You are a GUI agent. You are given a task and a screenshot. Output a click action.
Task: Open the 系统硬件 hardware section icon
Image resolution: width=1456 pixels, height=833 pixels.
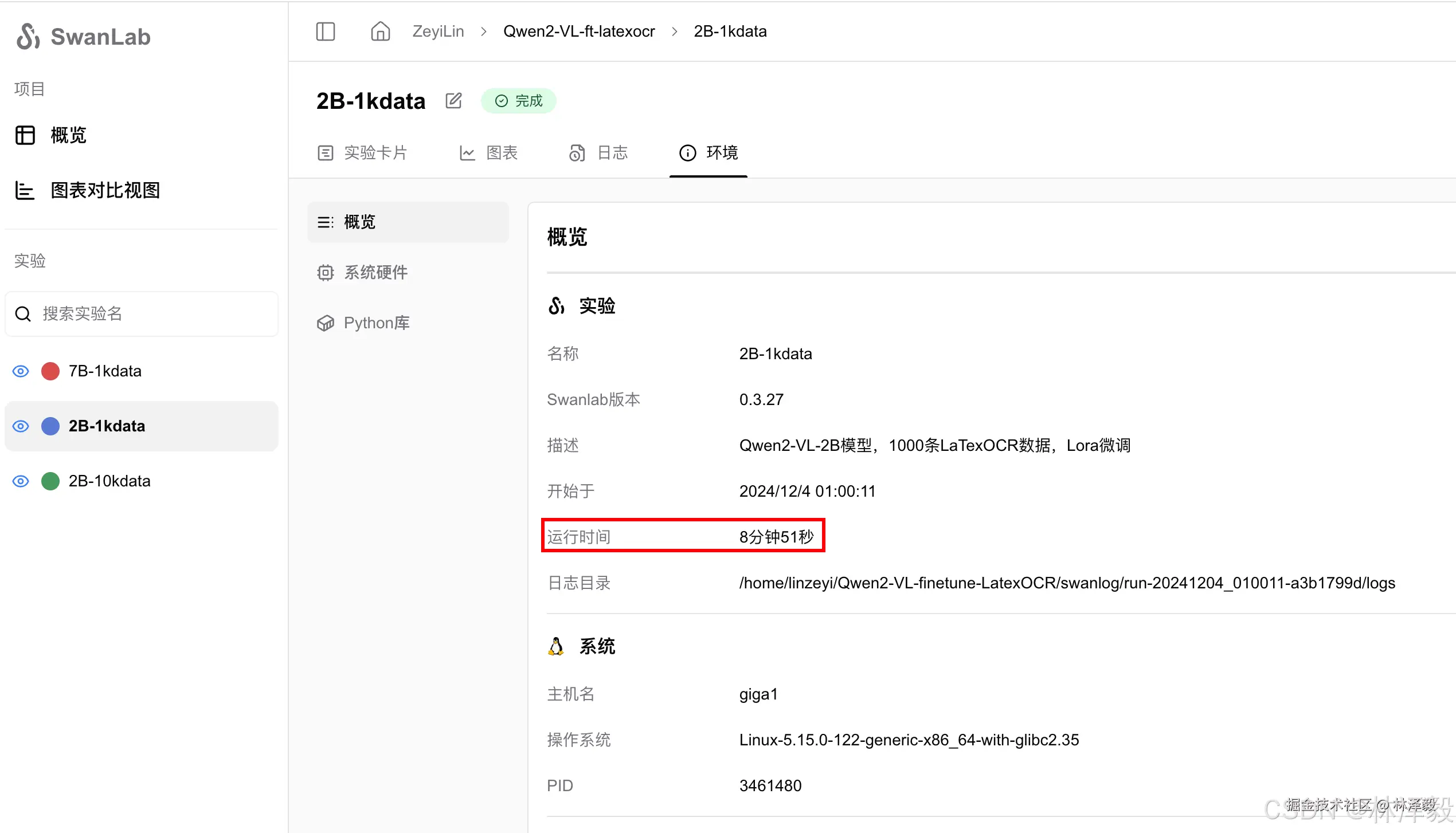(325, 273)
